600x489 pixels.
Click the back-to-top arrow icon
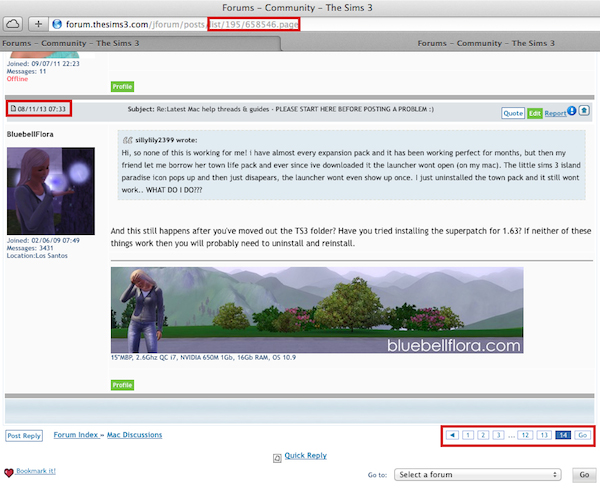point(584,111)
